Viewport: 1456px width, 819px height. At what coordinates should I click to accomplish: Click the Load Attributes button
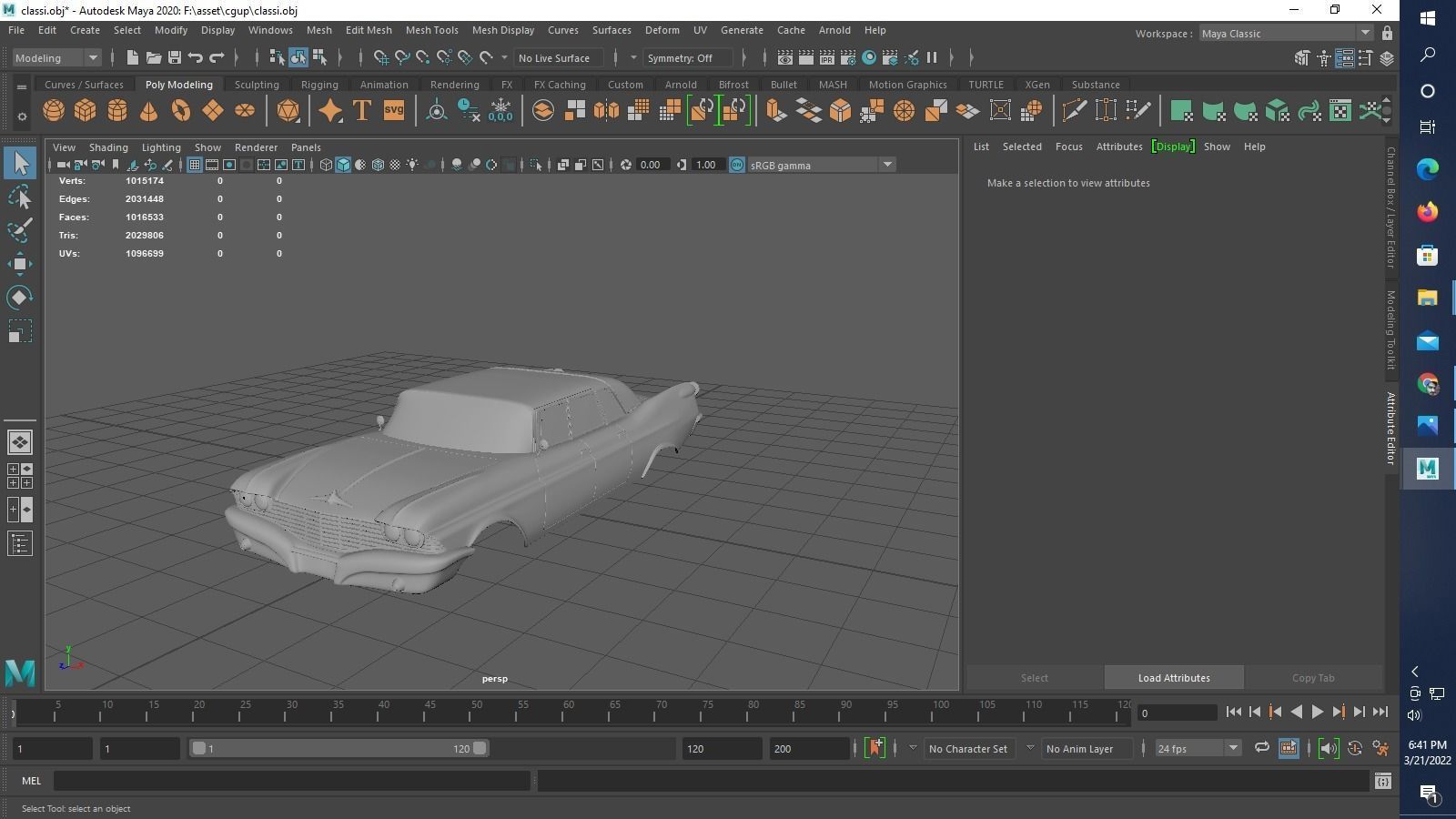pos(1174,678)
